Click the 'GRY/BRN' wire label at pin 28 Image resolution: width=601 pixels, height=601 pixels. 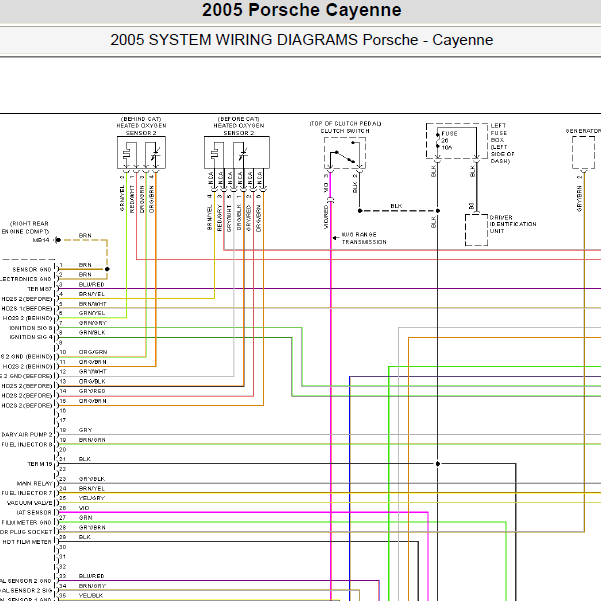click(x=92, y=528)
